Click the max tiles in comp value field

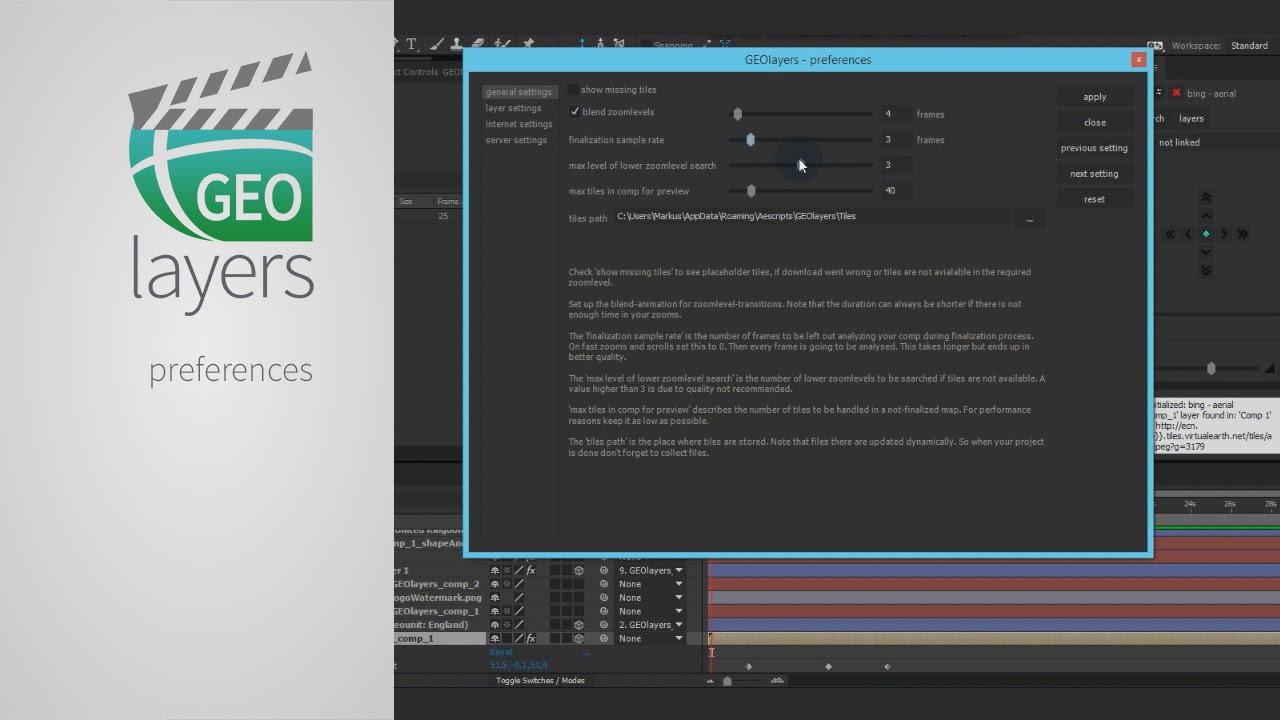896,191
